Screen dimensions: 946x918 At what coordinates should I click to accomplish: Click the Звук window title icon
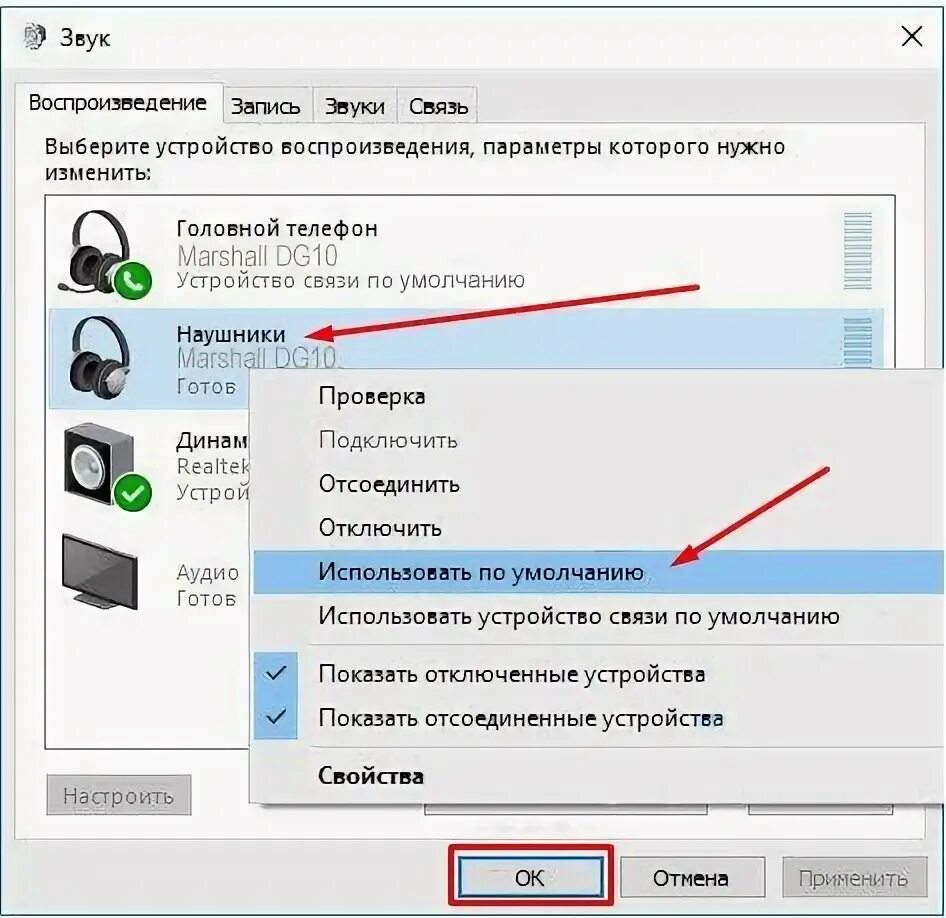click(x=35, y=37)
